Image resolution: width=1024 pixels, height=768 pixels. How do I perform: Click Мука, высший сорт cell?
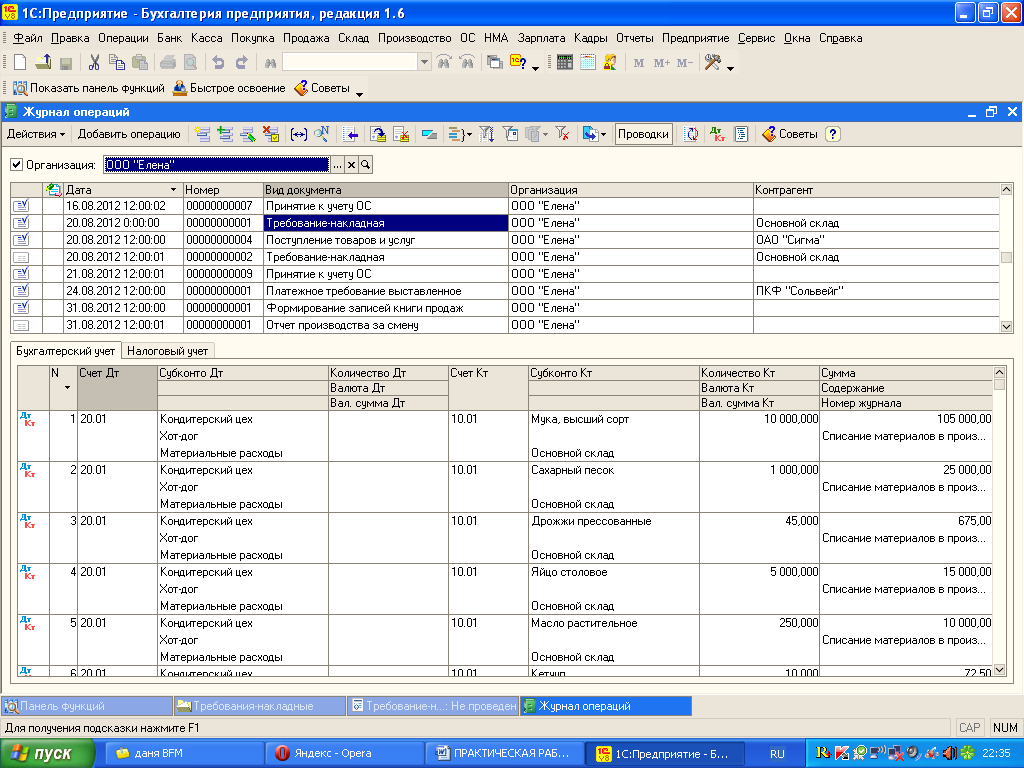[614, 419]
